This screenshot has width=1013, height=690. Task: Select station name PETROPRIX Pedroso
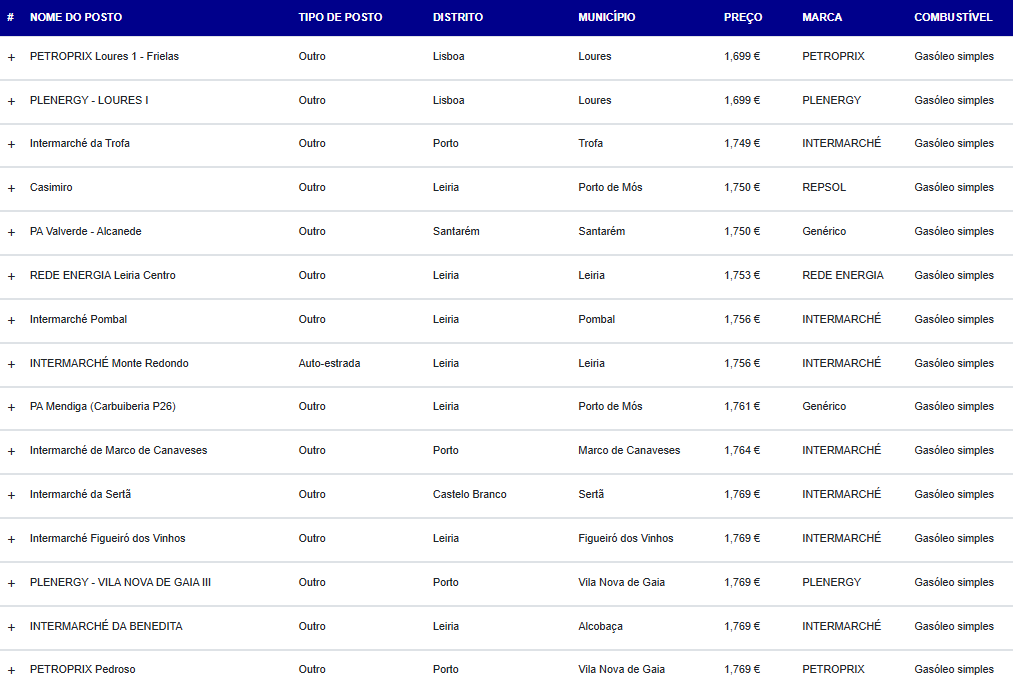(x=83, y=669)
